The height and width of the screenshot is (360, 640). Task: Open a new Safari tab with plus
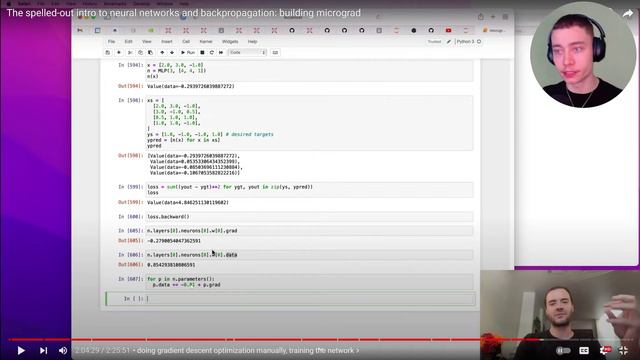[493, 17]
